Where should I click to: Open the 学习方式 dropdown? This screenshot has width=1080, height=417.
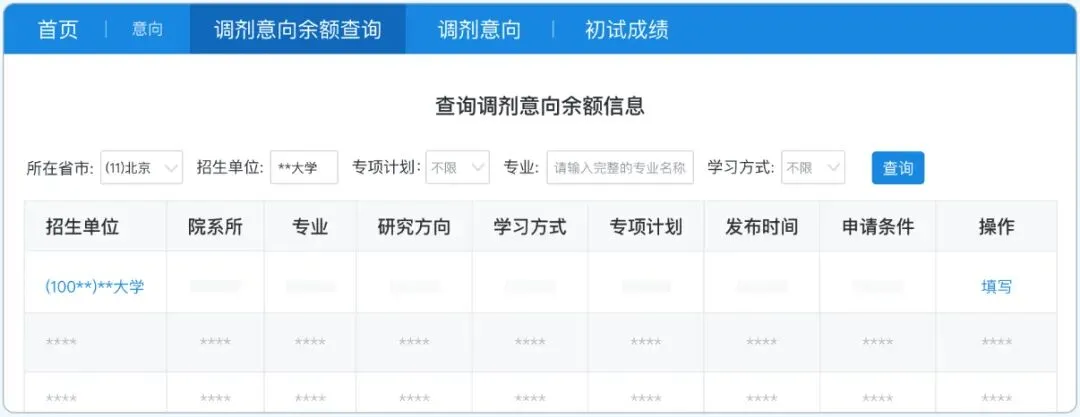(x=813, y=167)
